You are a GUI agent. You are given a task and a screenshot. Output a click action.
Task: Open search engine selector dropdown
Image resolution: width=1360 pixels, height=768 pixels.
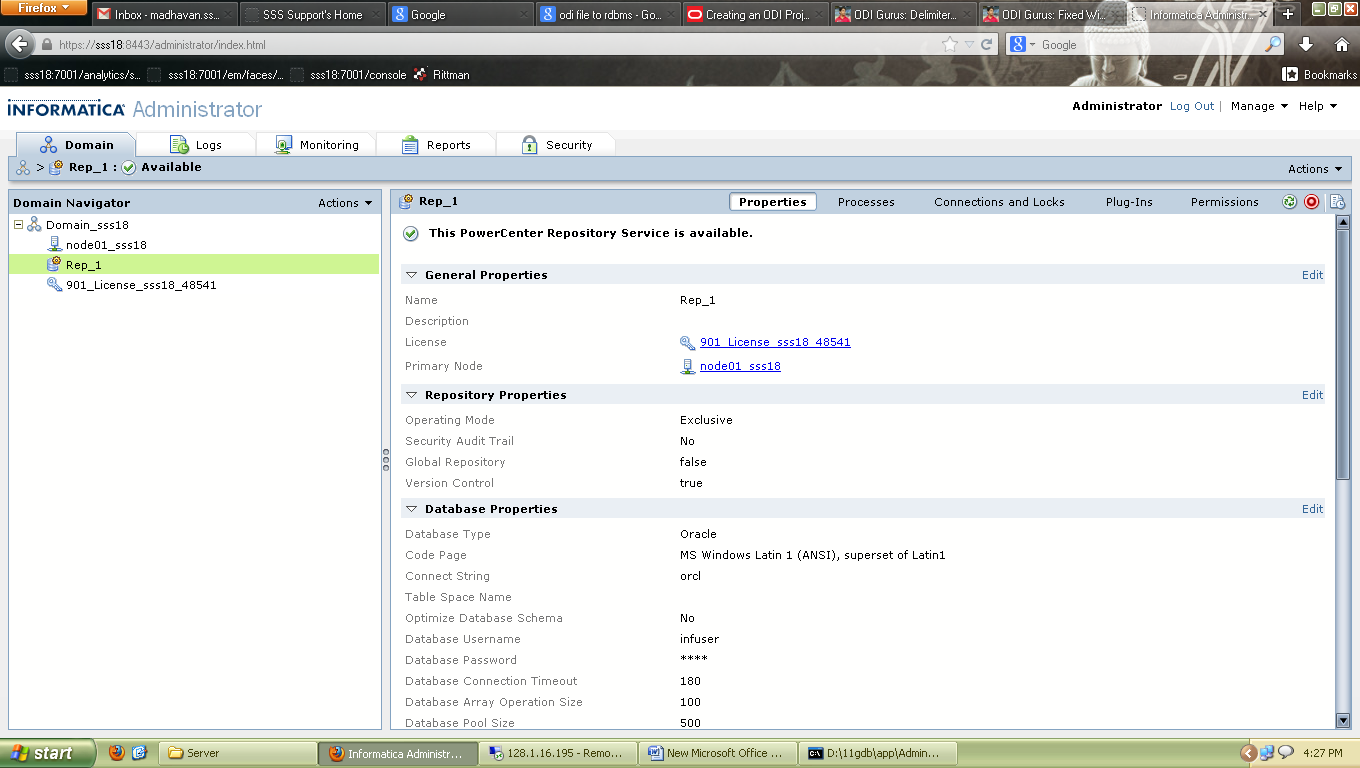[x=1022, y=44]
